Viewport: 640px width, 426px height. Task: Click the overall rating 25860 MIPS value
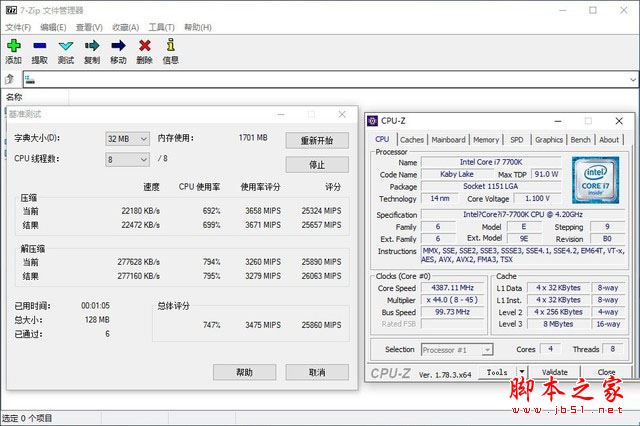(x=321, y=325)
